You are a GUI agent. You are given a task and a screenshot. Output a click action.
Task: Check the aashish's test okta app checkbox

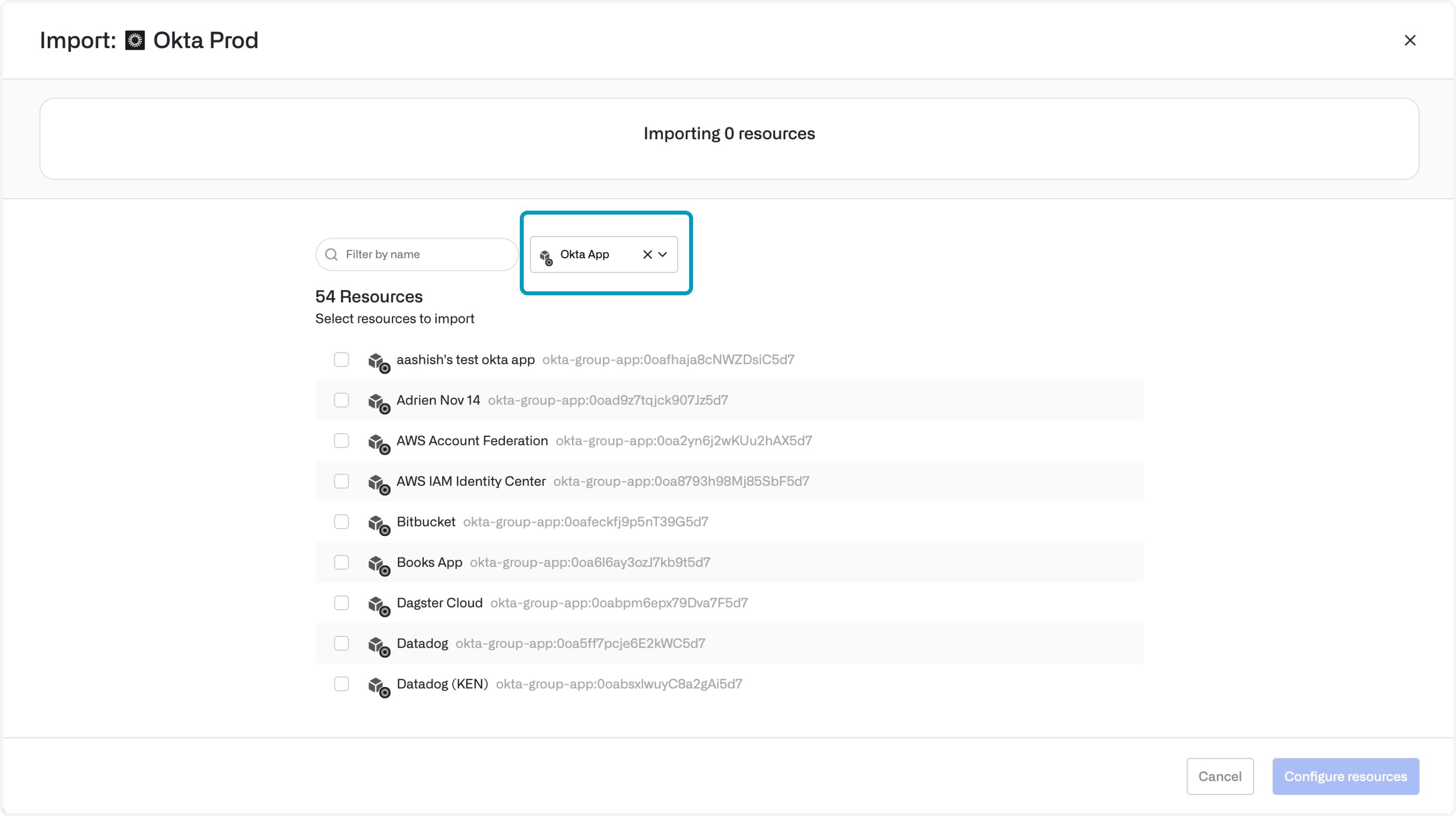point(342,359)
